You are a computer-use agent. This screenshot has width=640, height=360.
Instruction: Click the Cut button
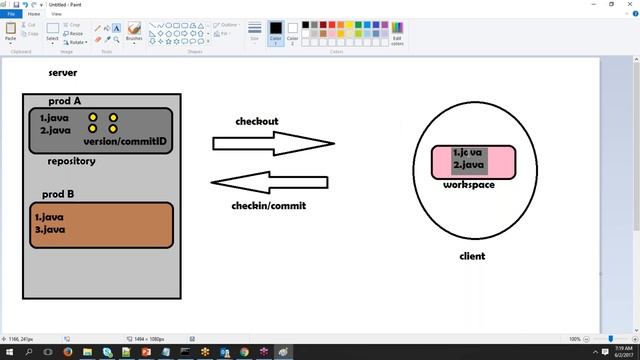29,25
